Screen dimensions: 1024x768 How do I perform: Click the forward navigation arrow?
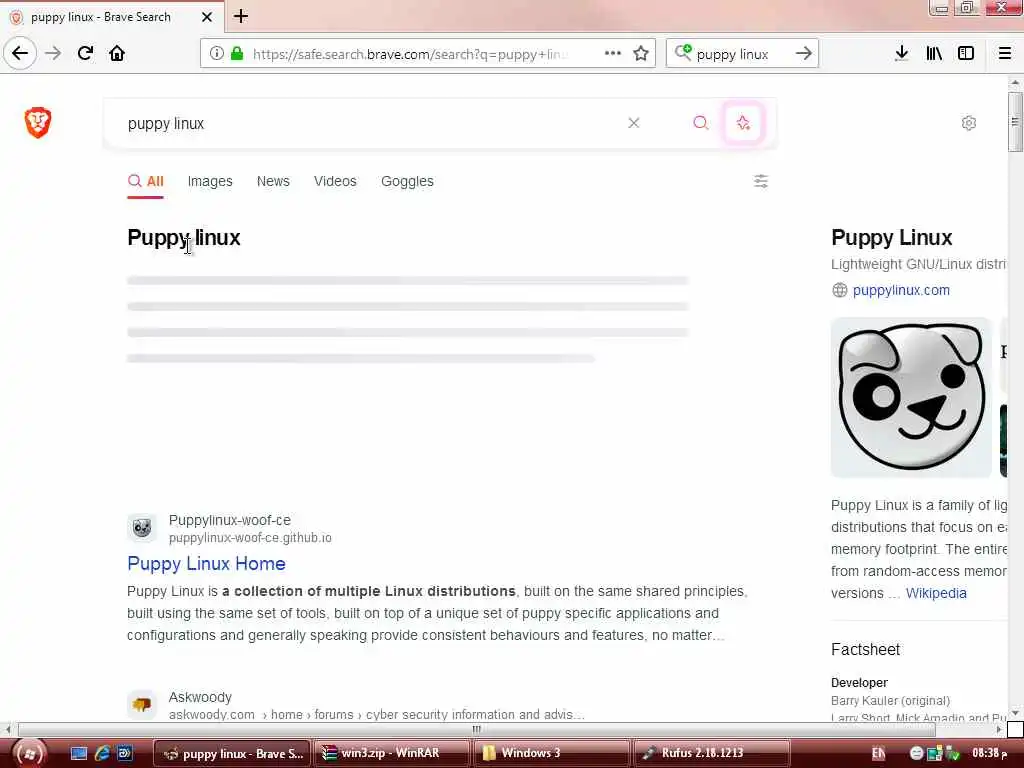[x=53, y=53]
